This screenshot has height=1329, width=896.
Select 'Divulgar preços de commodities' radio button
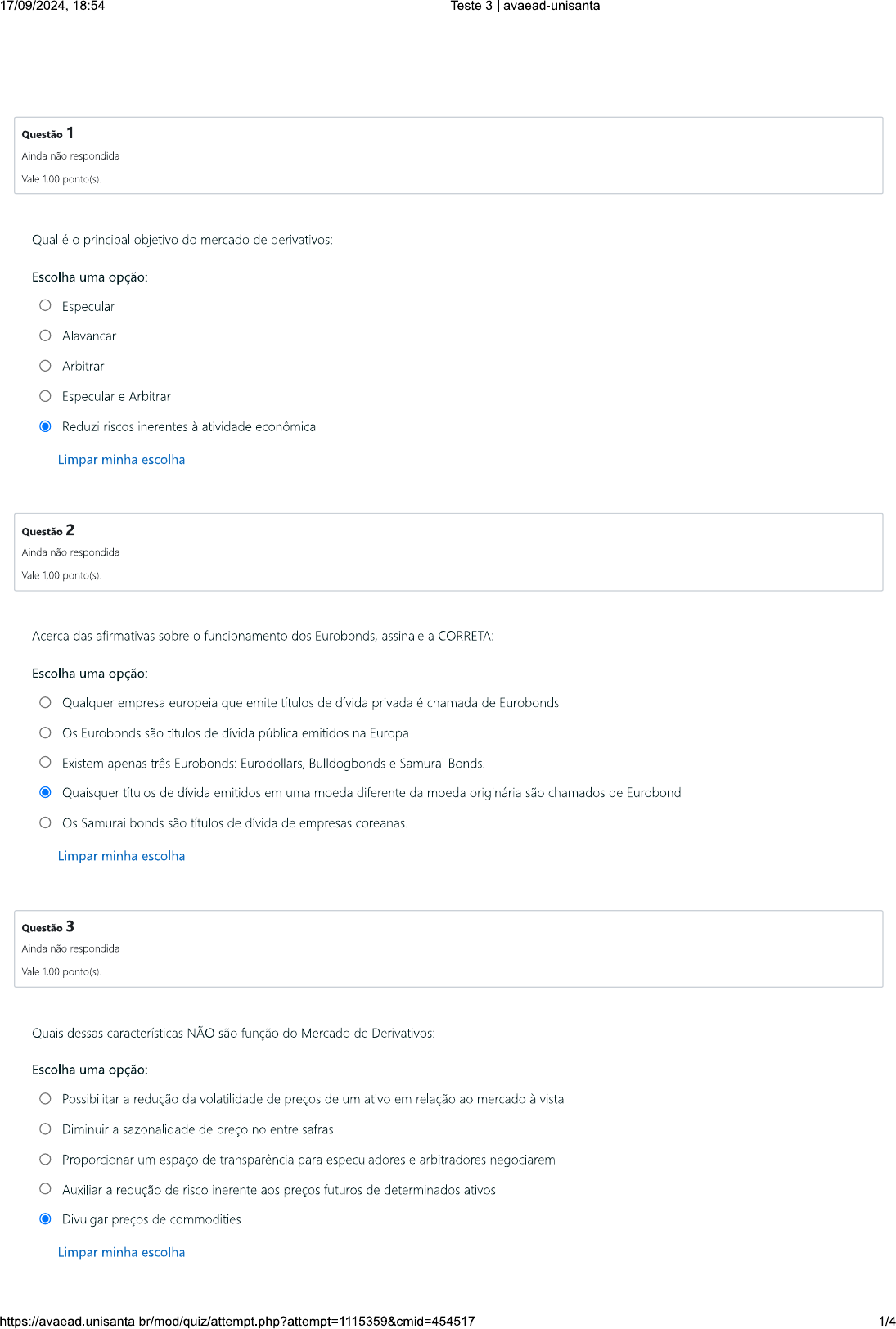(x=46, y=1219)
